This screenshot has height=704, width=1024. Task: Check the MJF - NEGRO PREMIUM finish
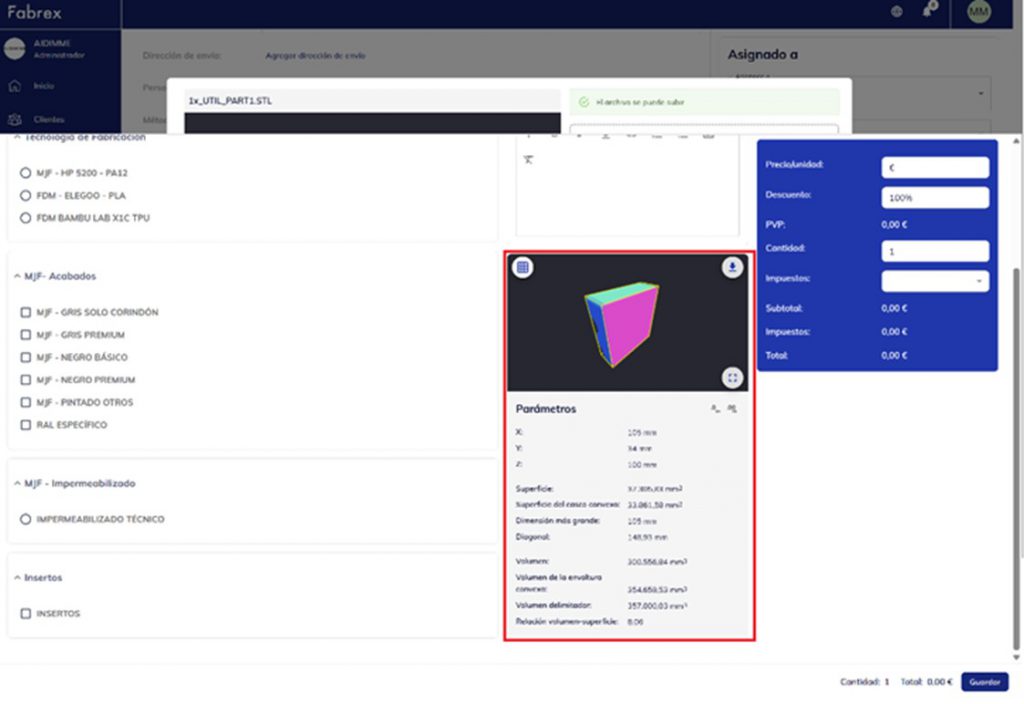click(x=26, y=380)
